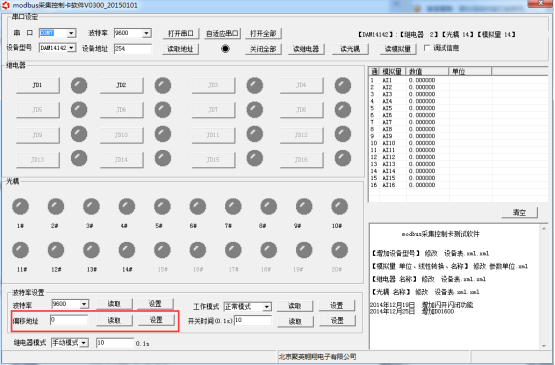Click optocoupler indicator 2#
This screenshot has height=365, width=555.
(56, 206)
